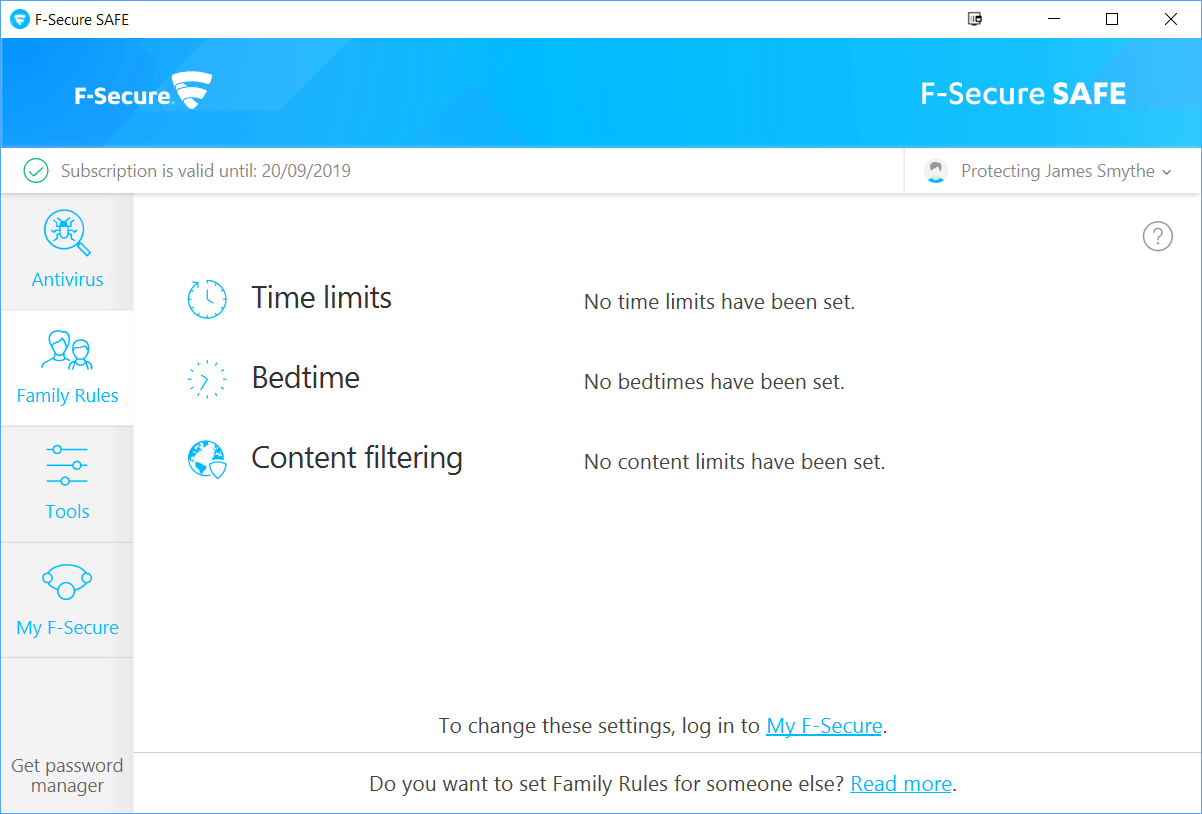Click the Bedtime dotted clock icon
The image size is (1202, 814).
tap(207, 380)
